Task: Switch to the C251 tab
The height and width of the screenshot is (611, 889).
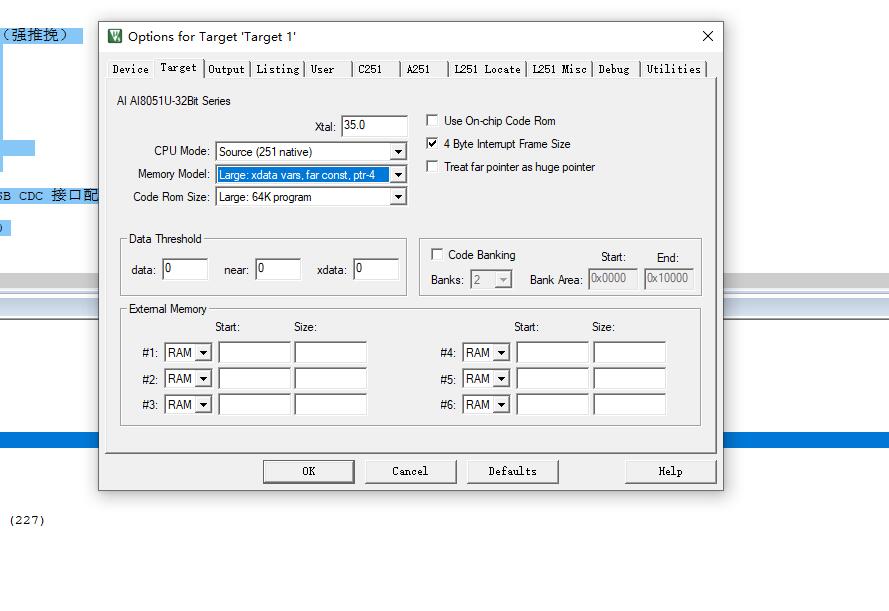Action: (370, 69)
